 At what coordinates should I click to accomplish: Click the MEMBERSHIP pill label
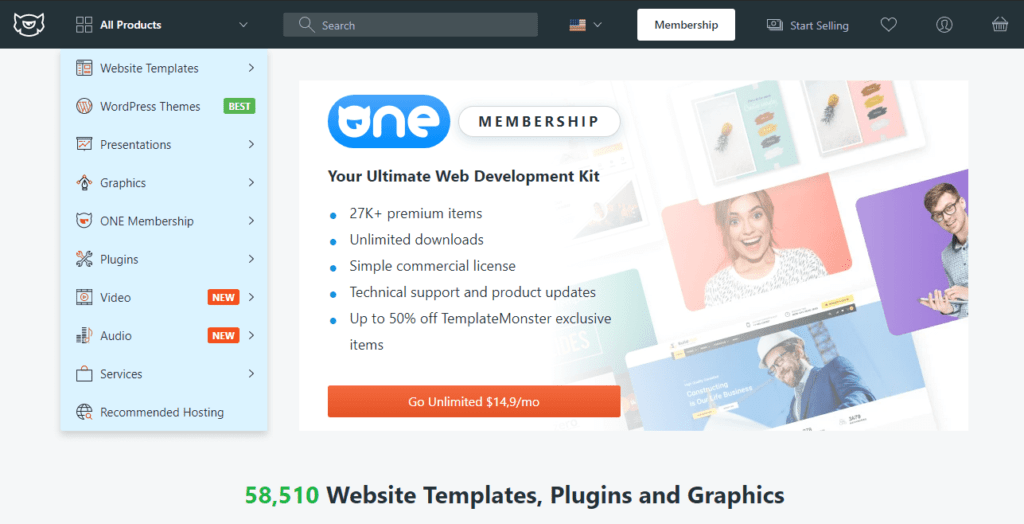[x=539, y=122]
